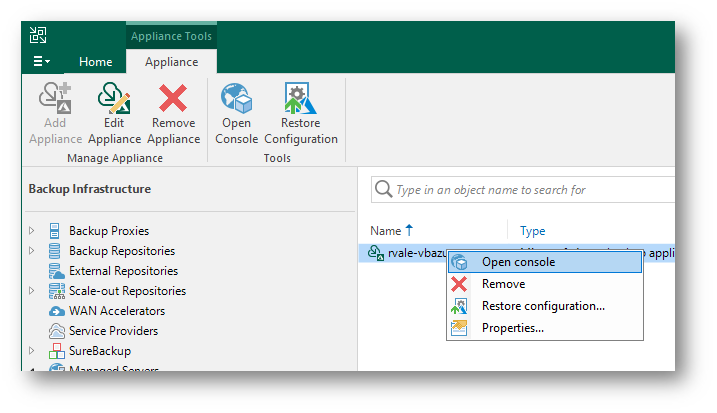Choose Remove from the context menu

coord(503,284)
